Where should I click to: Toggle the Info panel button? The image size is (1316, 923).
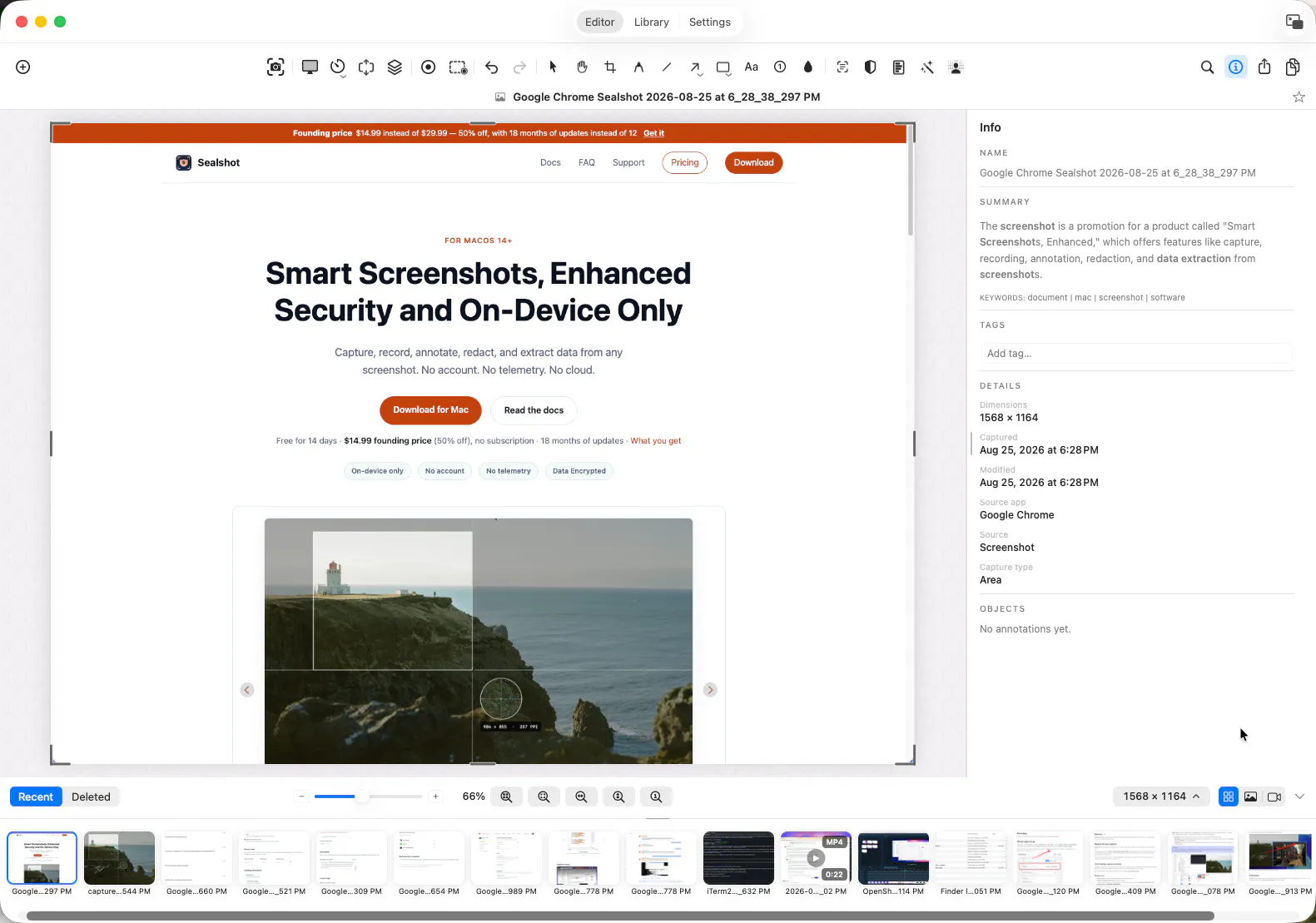click(x=1236, y=67)
